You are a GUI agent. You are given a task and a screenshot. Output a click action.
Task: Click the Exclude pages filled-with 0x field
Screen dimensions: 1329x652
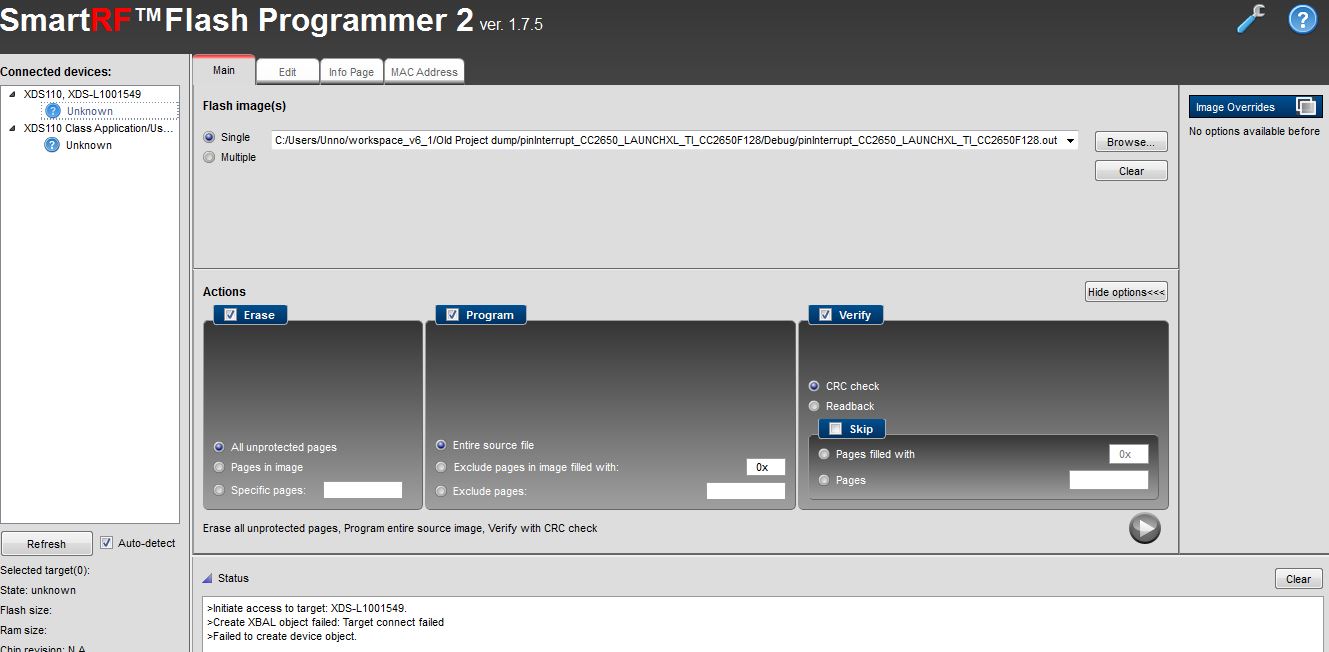[766, 467]
